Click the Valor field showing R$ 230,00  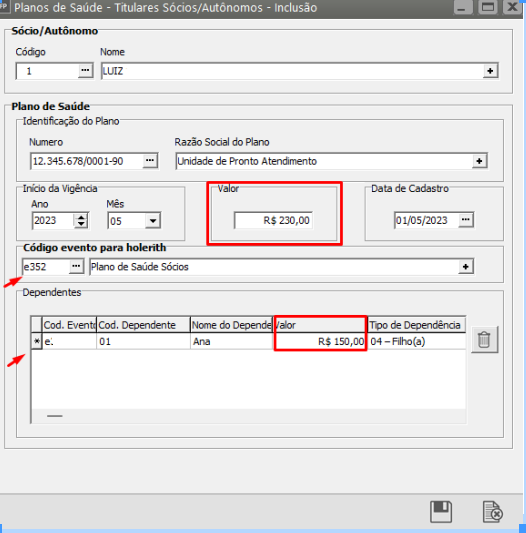coord(273,220)
